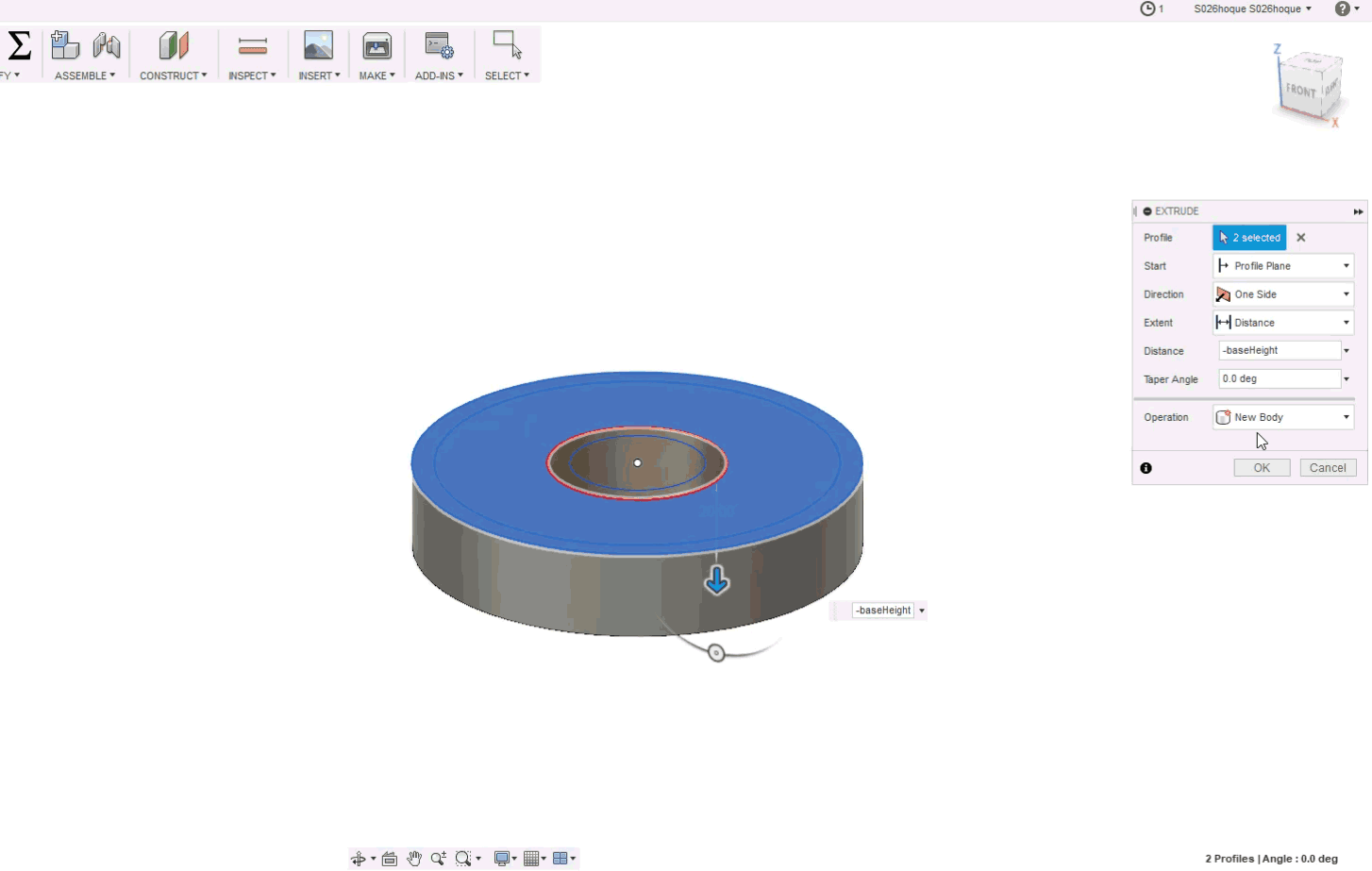Open the INSPECT menu

pos(252,75)
